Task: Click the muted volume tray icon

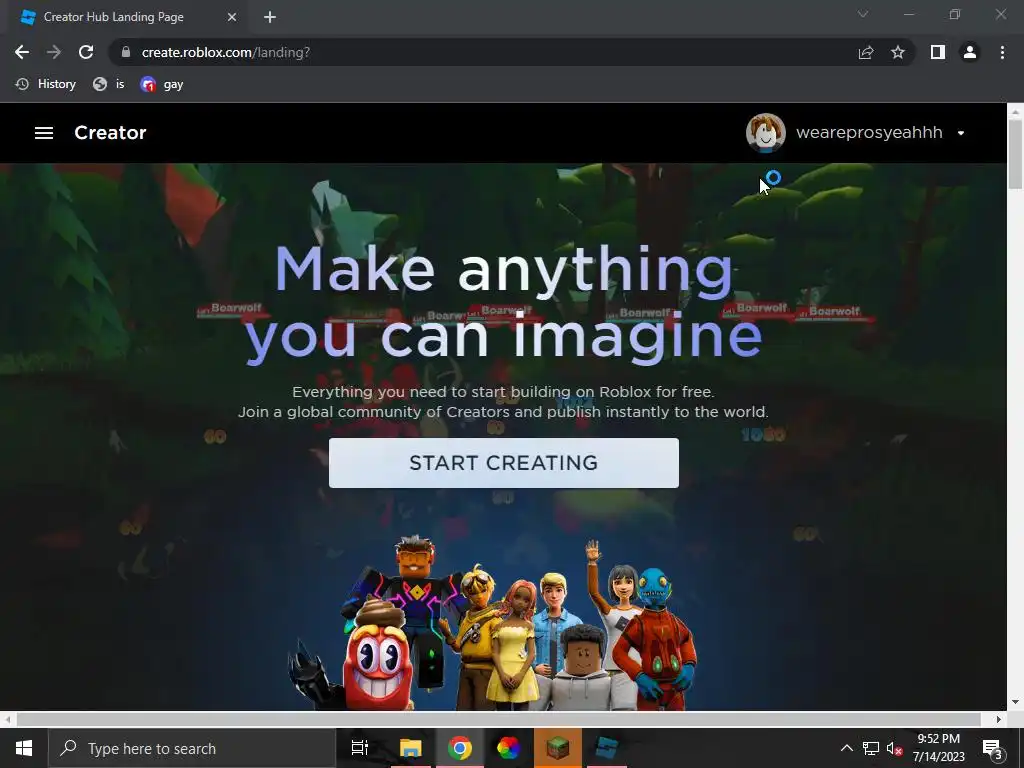Action: pyautogui.click(x=895, y=748)
